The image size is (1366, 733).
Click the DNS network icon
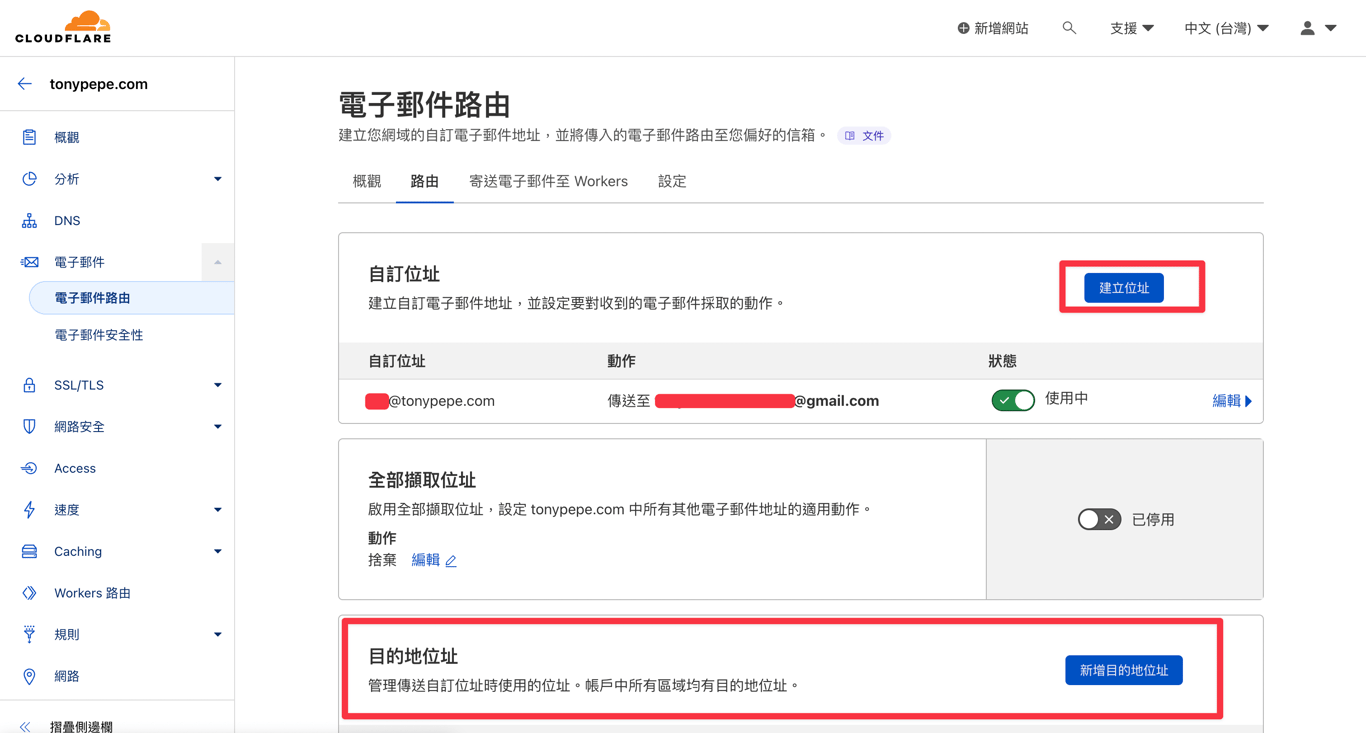click(x=29, y=220)
